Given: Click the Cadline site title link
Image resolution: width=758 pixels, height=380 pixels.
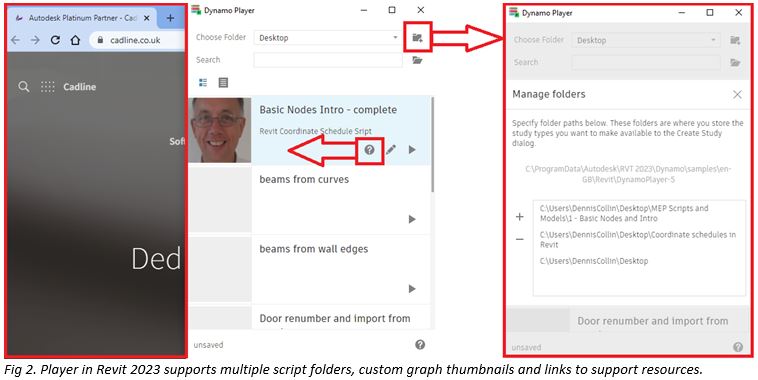Looking at the screenshot, I should (79, 87).
